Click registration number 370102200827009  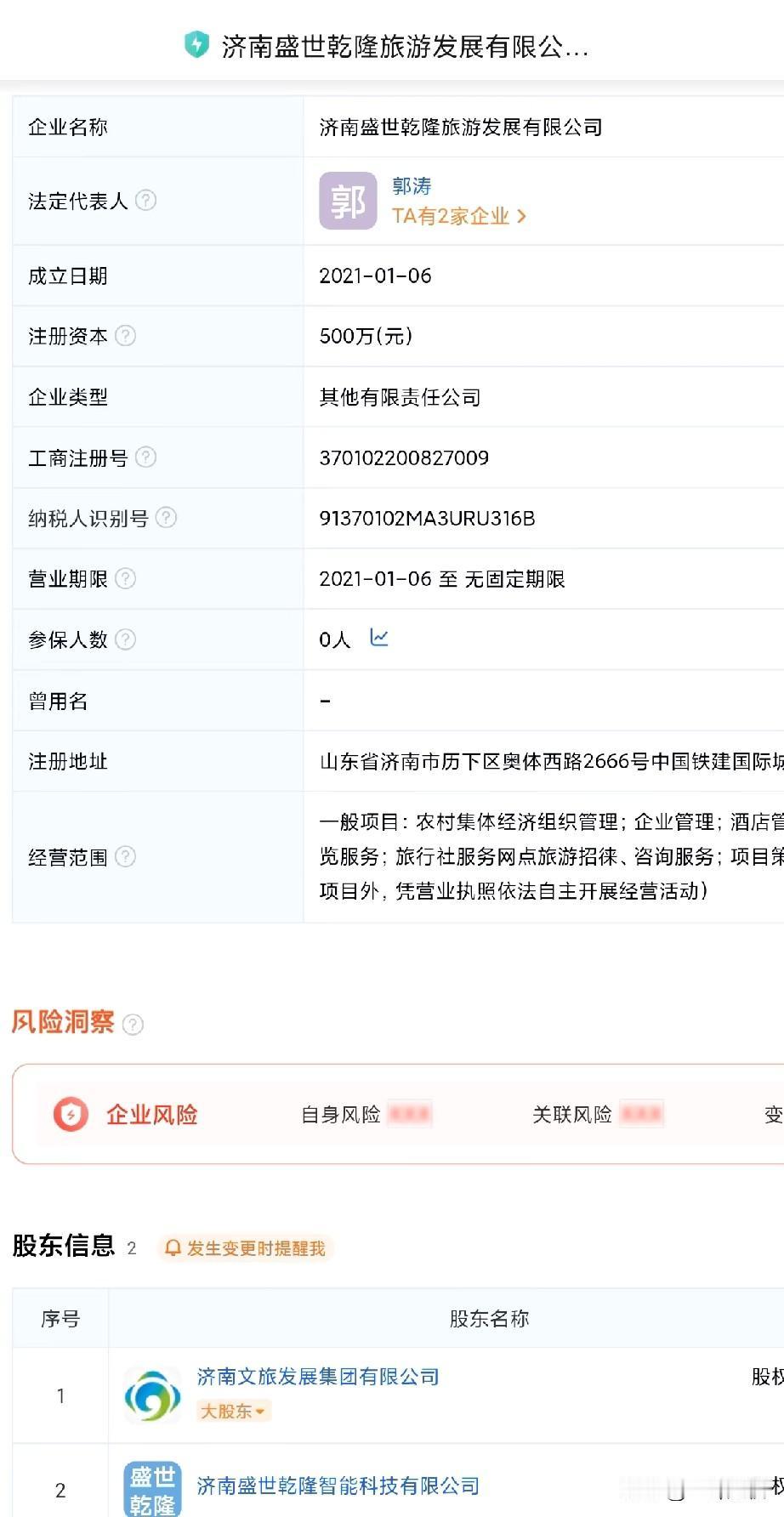click(404, 457)
